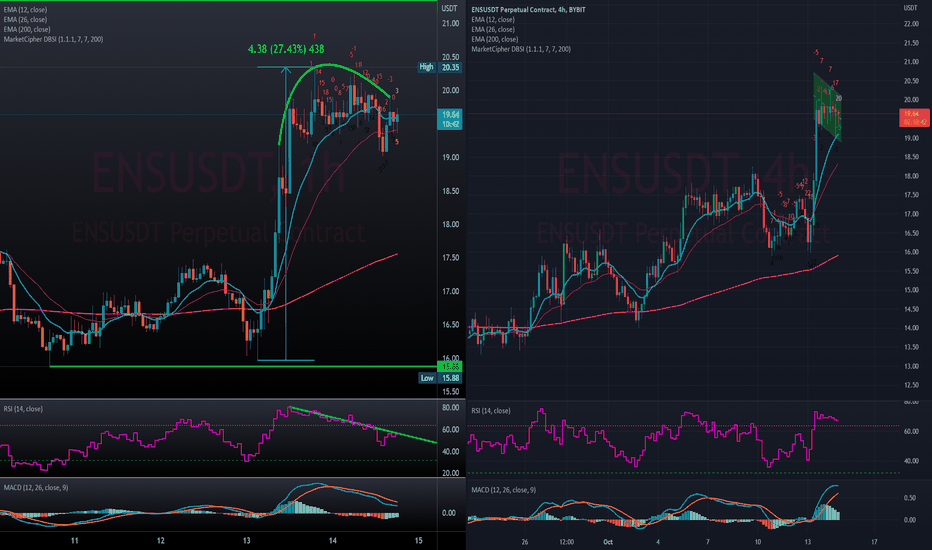Select the green RSI trendline on 1h chart
The width and height of the screenshot is (932, 550).
click(363, 425)
